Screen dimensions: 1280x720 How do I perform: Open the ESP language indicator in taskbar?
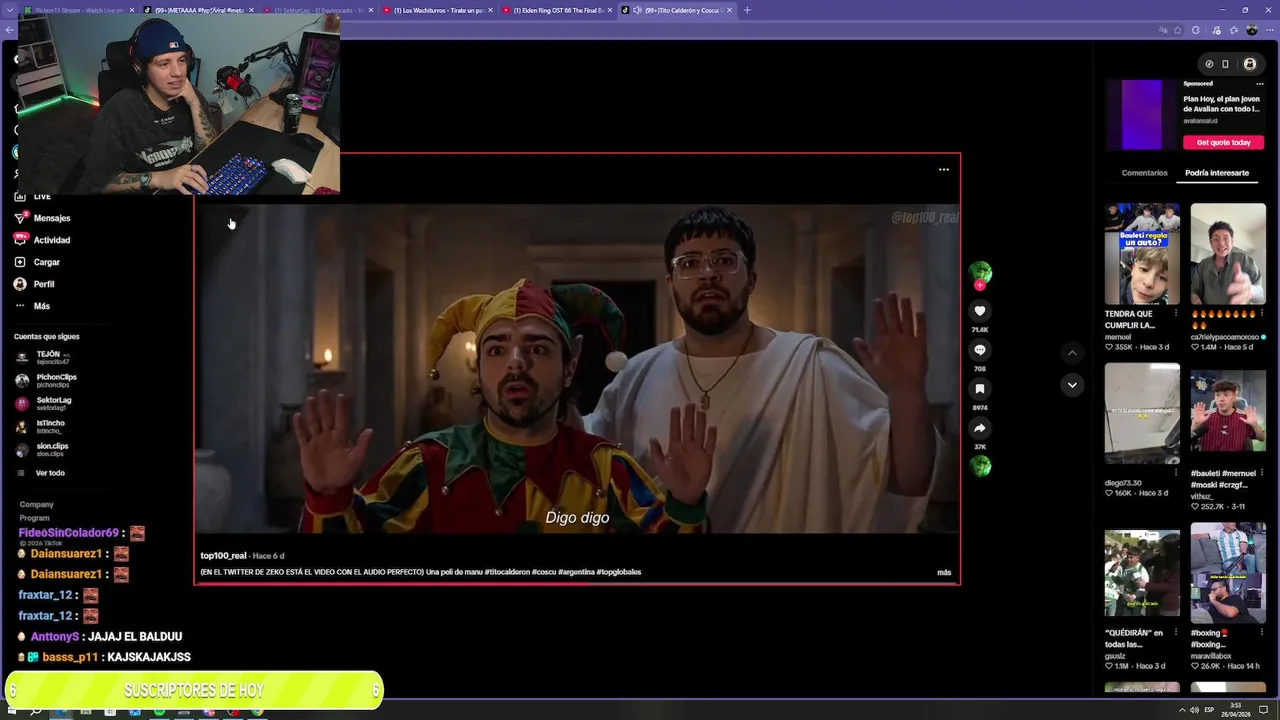(x=1209, y=710)
